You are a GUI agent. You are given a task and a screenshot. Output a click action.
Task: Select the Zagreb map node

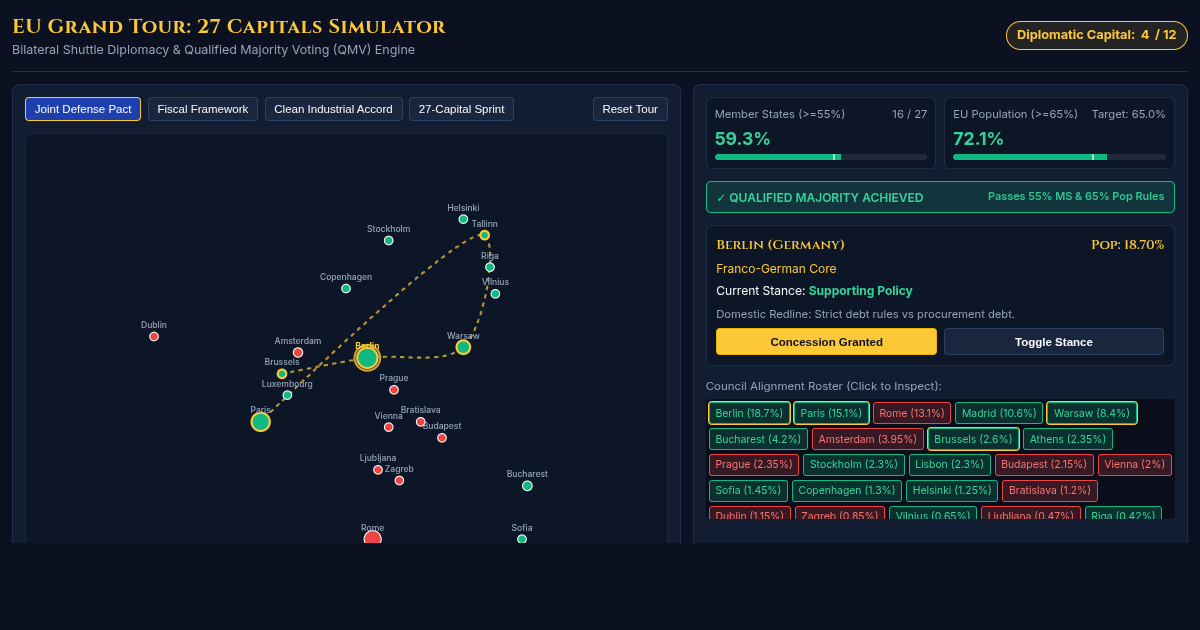[399, 481]
